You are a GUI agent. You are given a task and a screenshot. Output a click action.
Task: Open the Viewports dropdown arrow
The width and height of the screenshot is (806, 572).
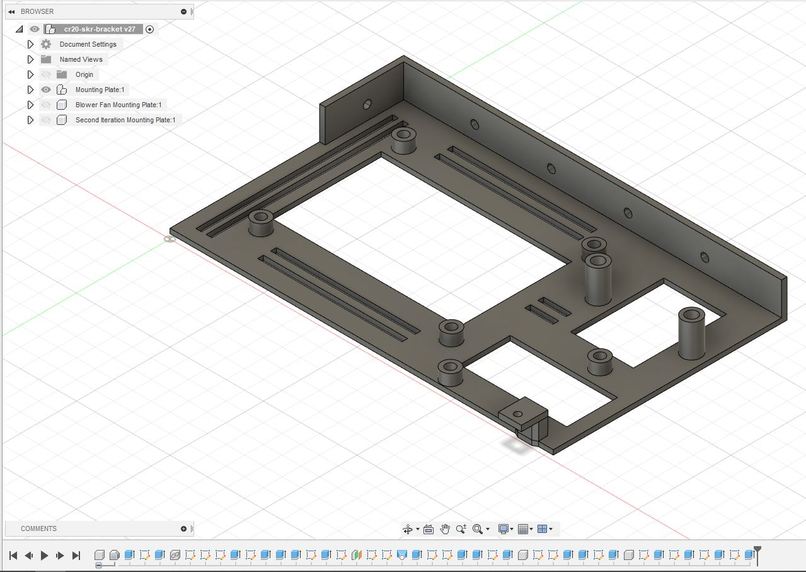[x=551, y=529]
